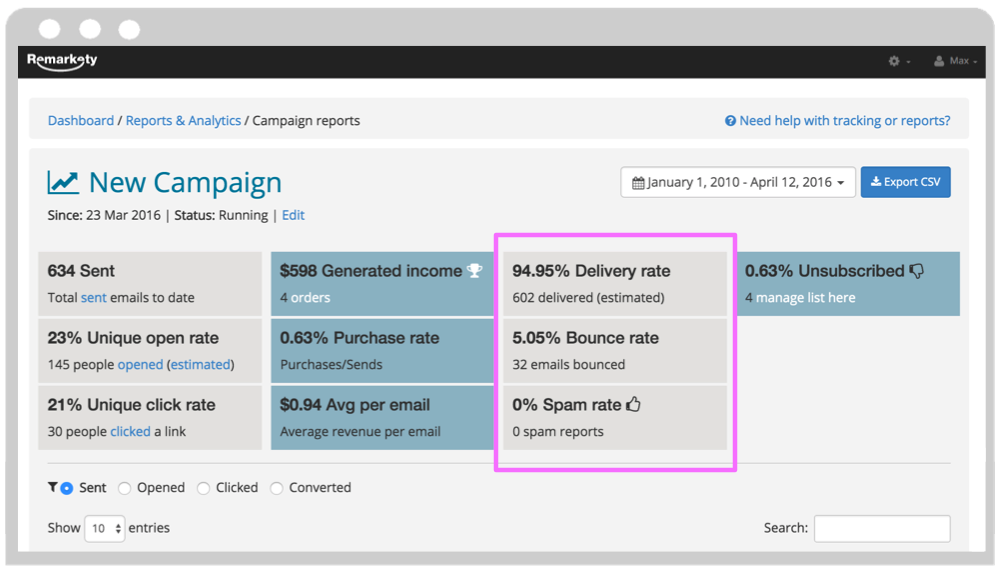Image resolution: width=1002 pixels, height=572 pixels.
Task: Select the Clicked radio button
Action: tap(203, 488)
